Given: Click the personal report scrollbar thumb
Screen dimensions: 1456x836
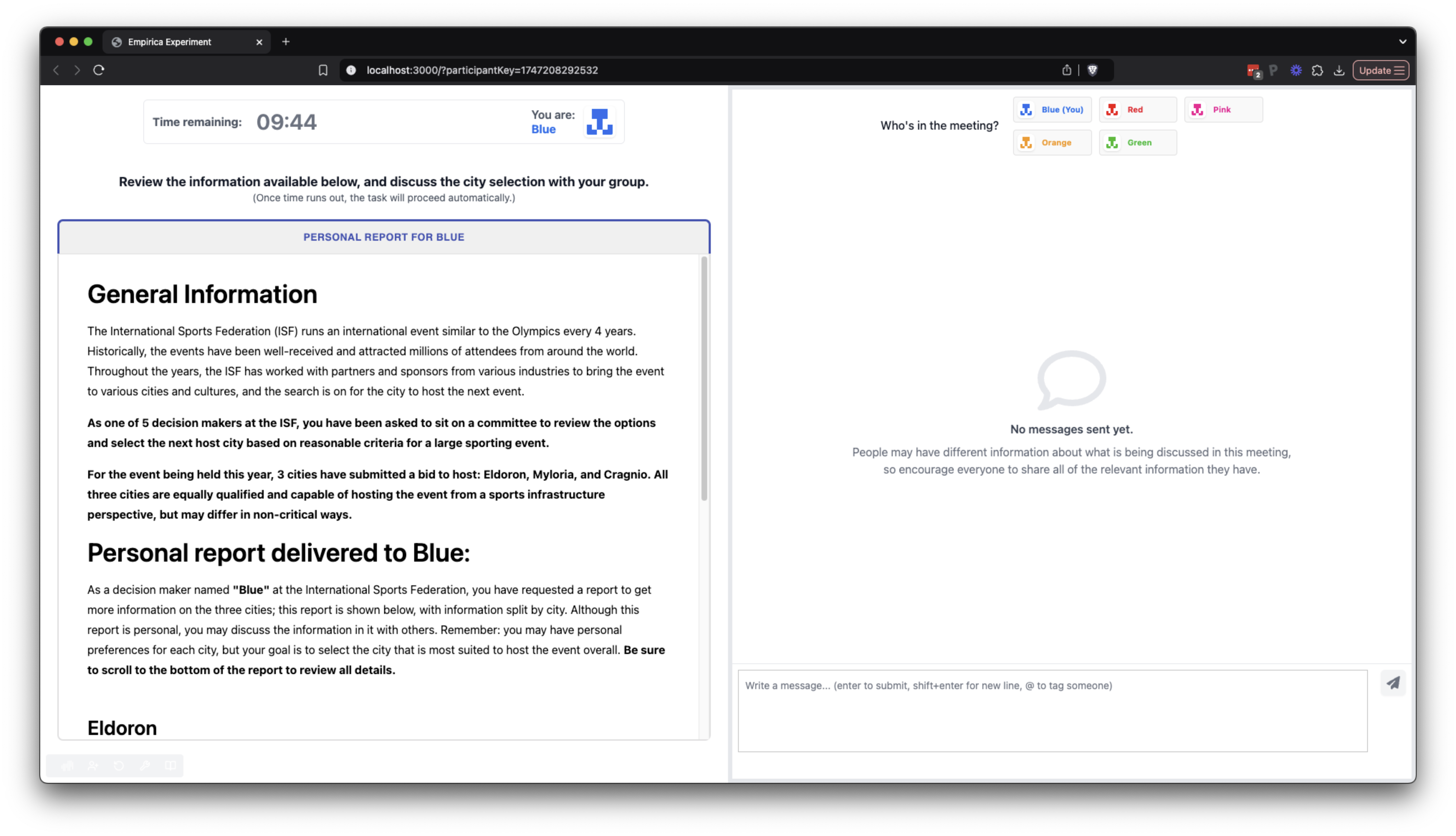Looking at the screenshot, I should pyautogui.click(x=704, y=379).
